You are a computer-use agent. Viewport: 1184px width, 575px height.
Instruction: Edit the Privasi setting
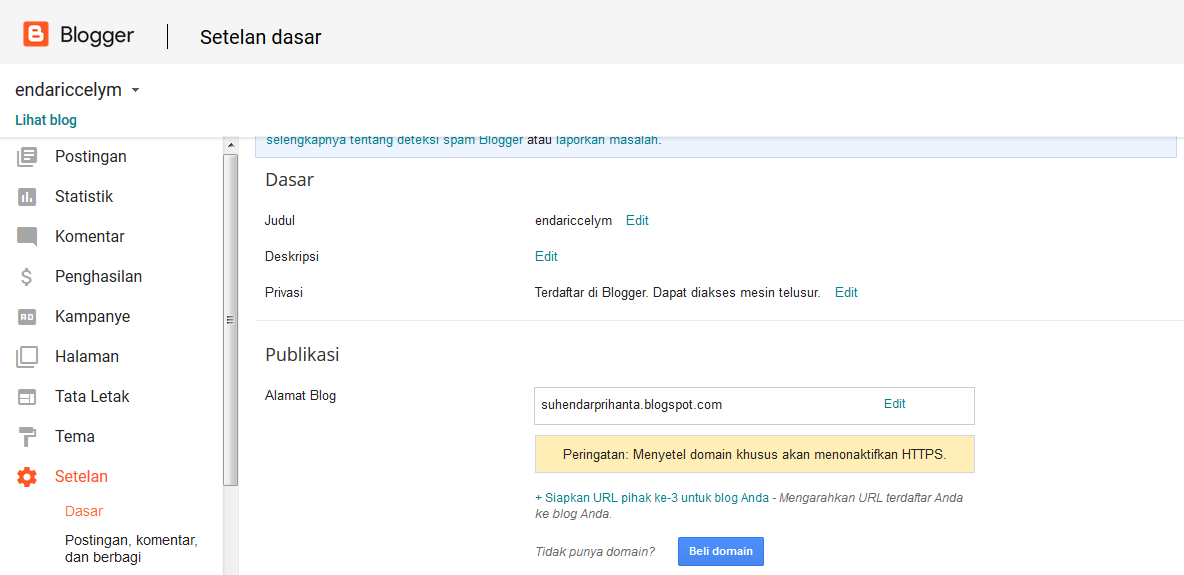pos(846,292)
